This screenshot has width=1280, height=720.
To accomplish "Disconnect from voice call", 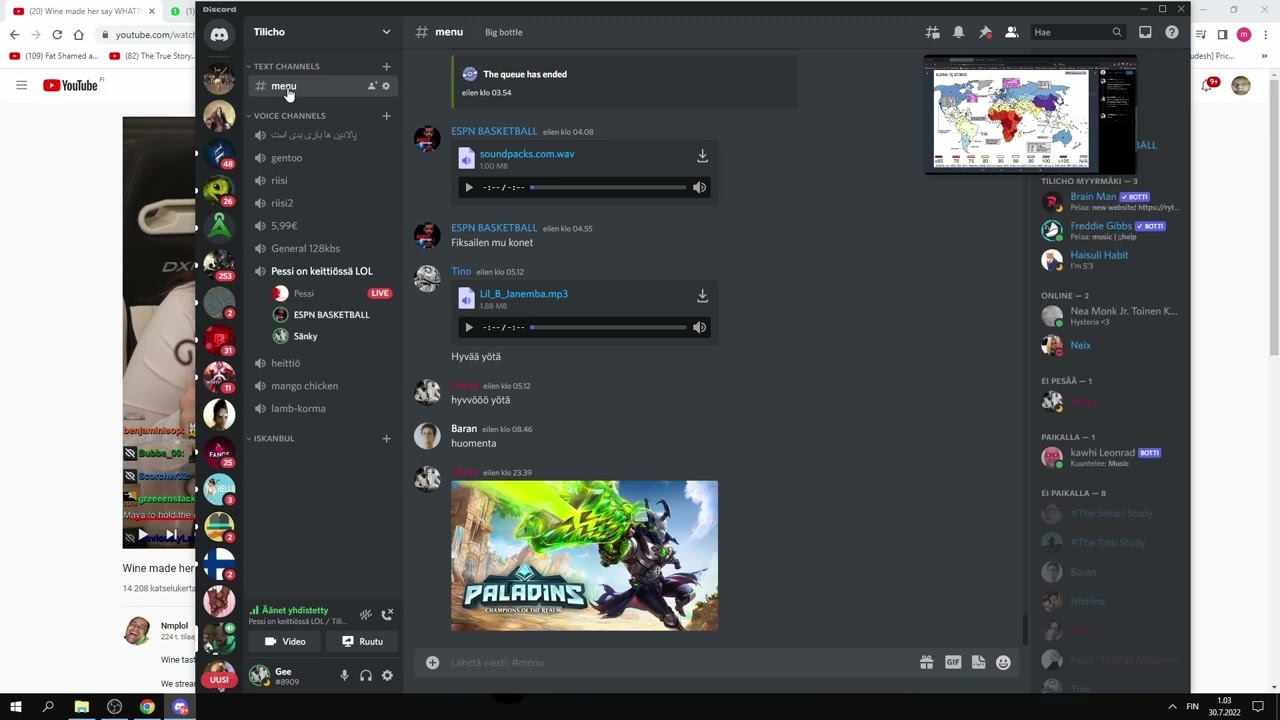I will click(x=387, y=615).
